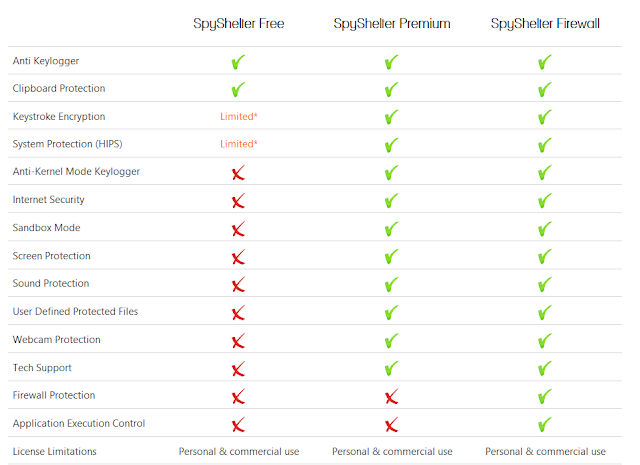Image resolution: width=640 pixels, height=465 pixels.
Task: Click red X for Sound Protection in Free column
Action: point(238,285)
